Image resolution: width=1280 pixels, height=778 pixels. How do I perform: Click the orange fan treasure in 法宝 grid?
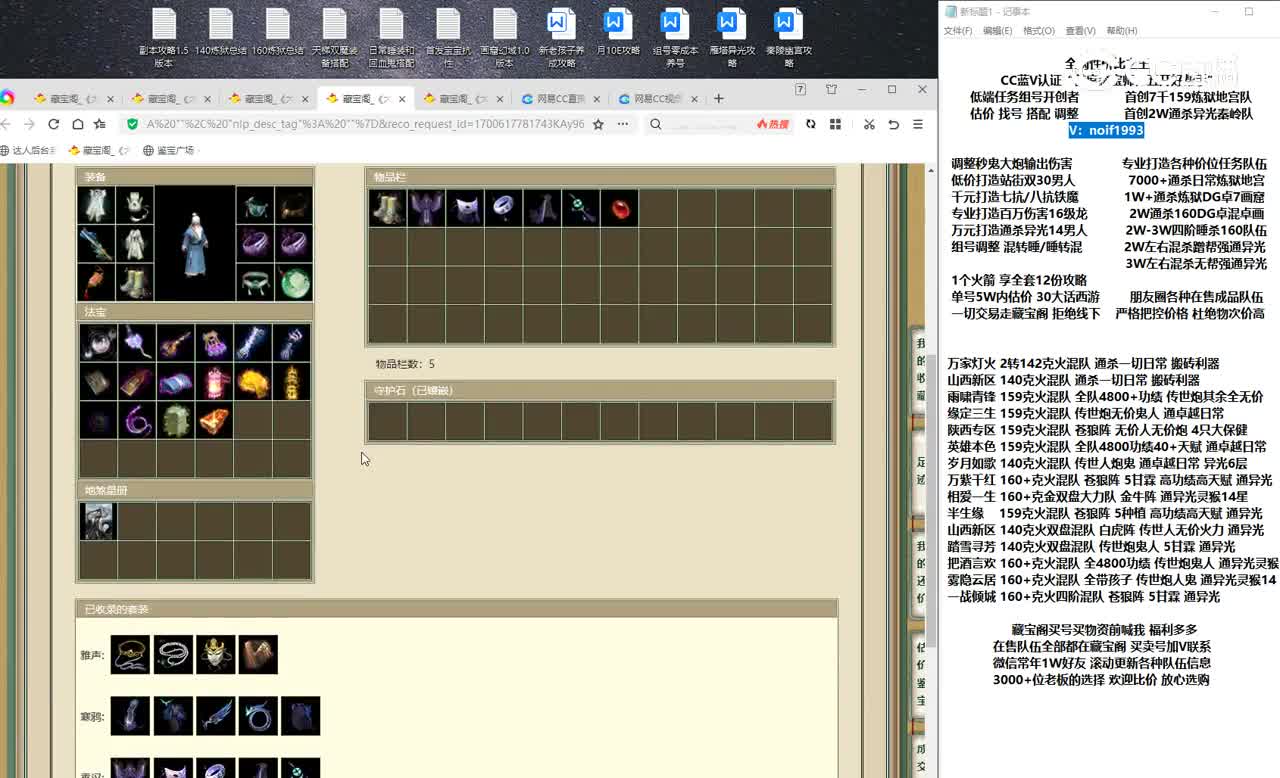point(214,420)
